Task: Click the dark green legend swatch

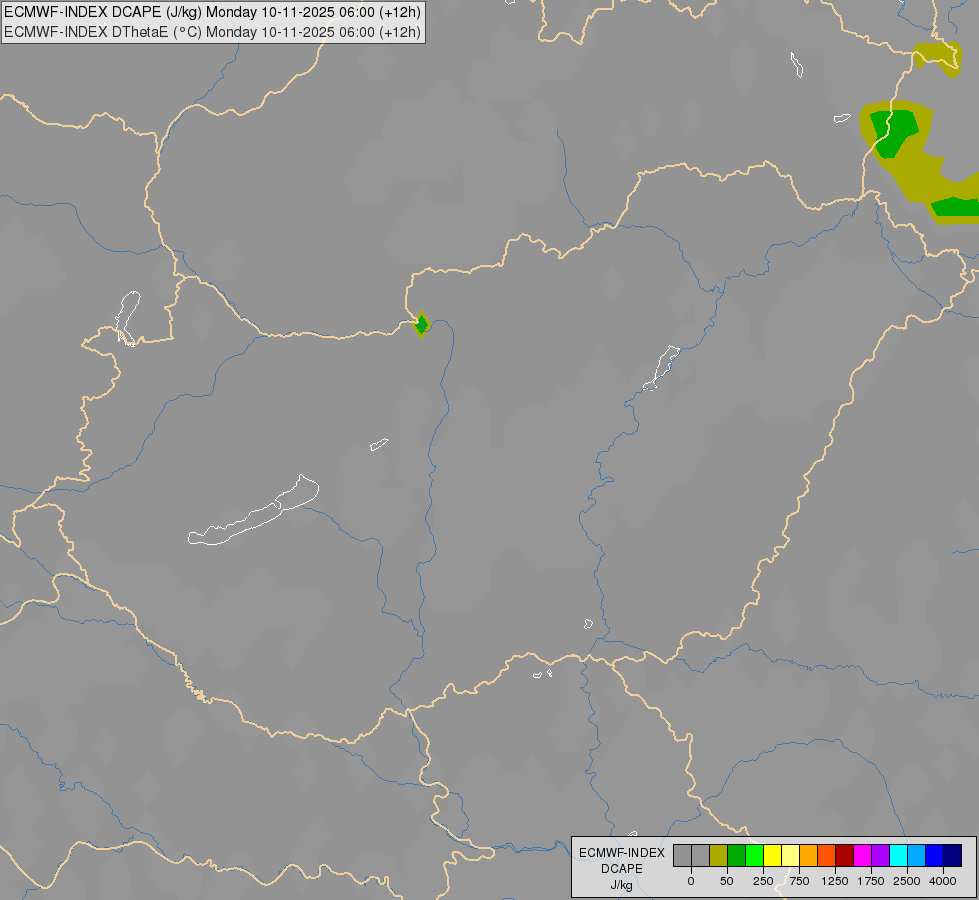Action: (737, 855)
